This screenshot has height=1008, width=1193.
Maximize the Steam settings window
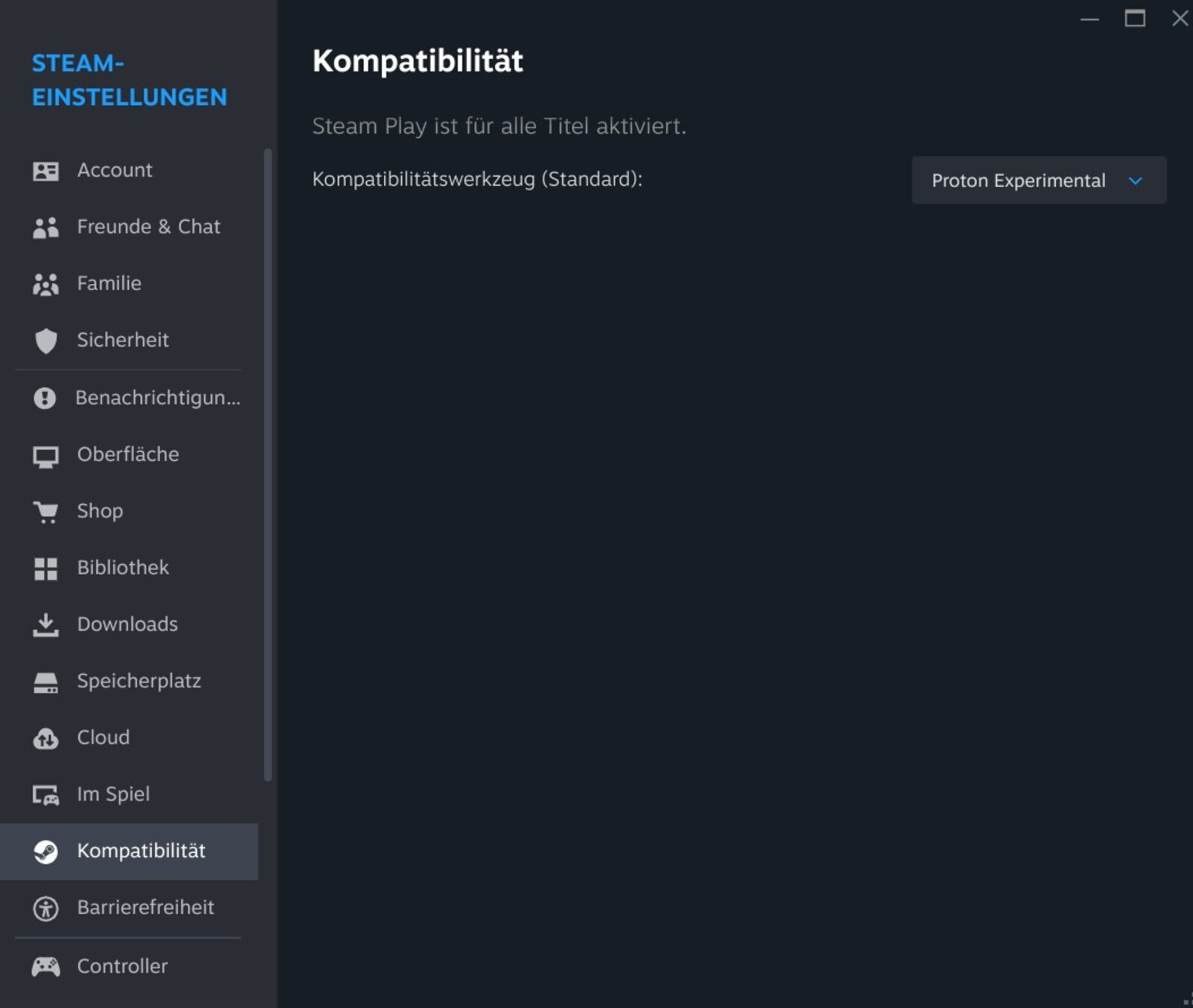[x=1135, y=19]
